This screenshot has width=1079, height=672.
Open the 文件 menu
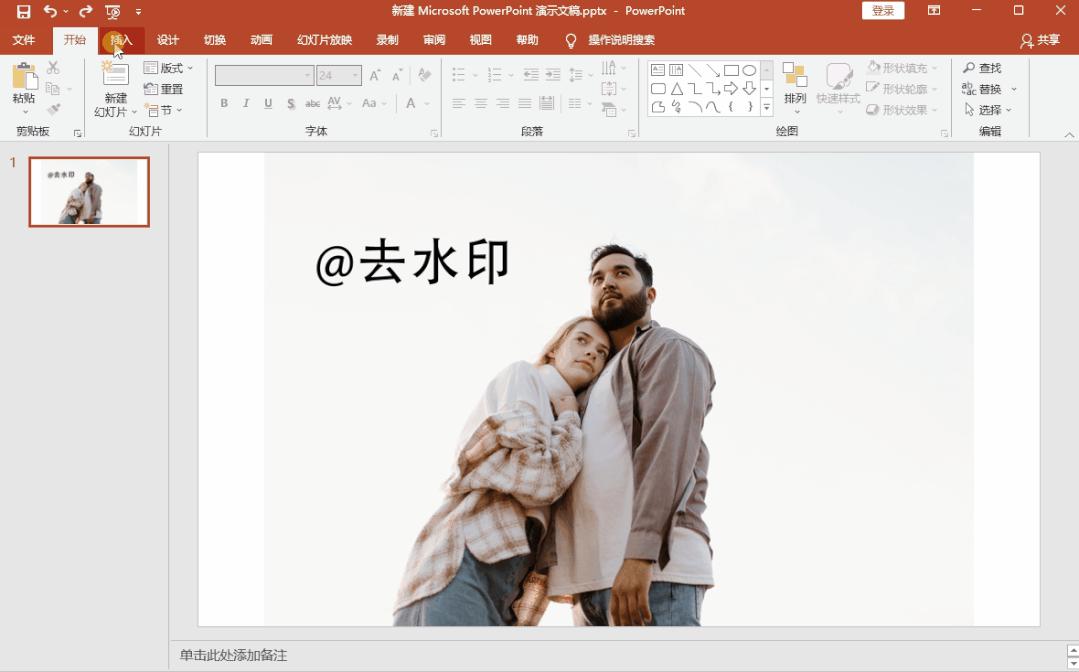[x=23, y=40]
